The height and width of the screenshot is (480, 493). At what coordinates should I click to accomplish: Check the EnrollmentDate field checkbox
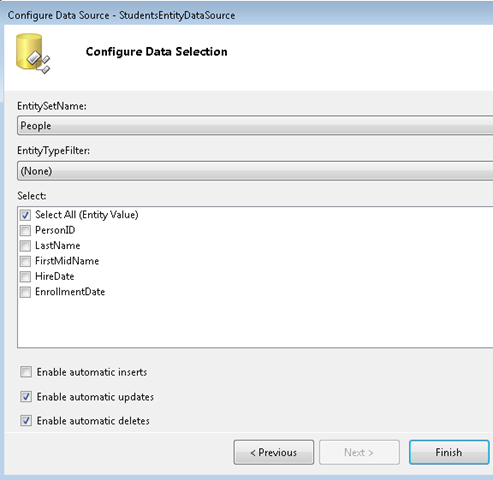[x=25, y=292]
